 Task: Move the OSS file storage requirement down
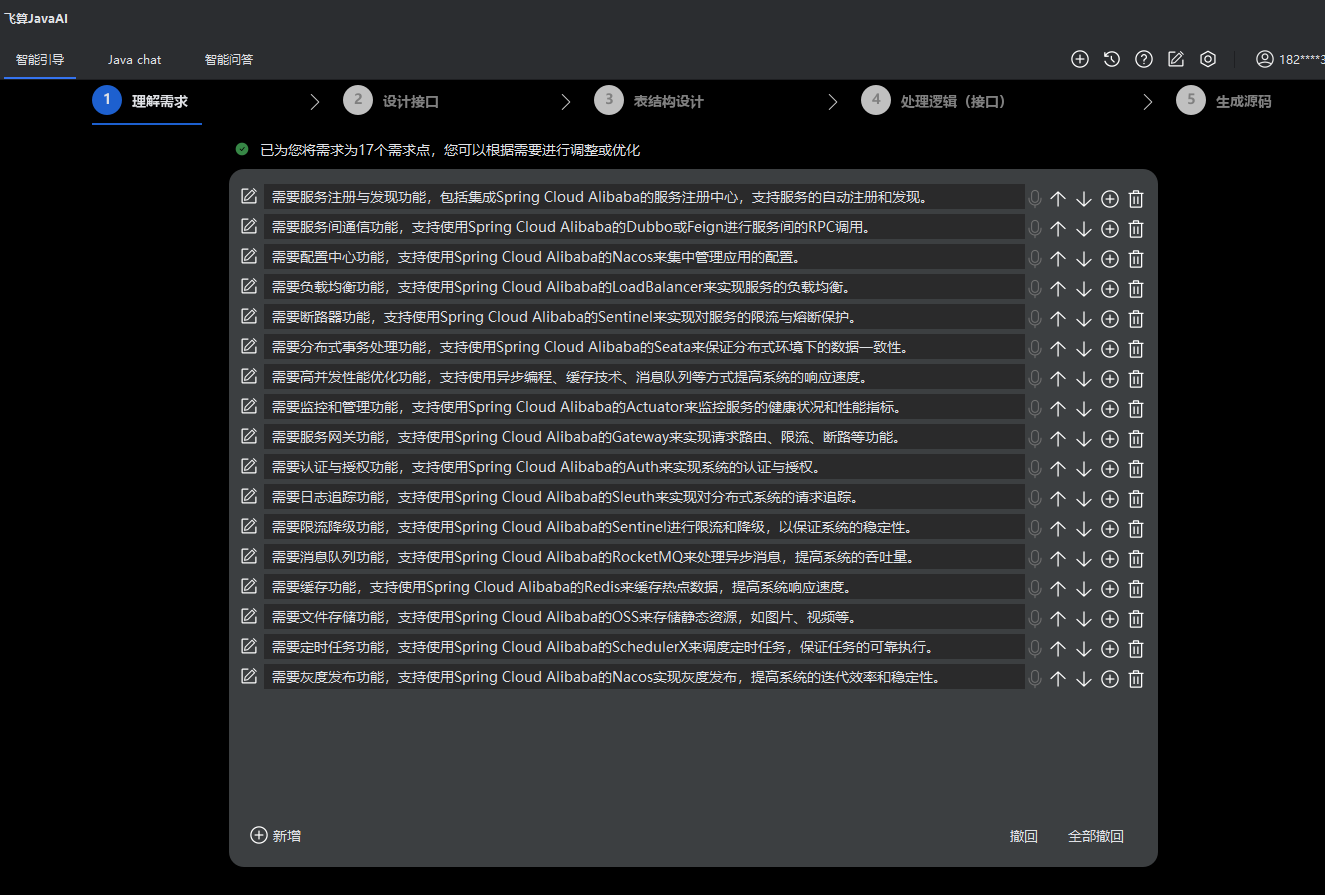[x=1083, y=619]
